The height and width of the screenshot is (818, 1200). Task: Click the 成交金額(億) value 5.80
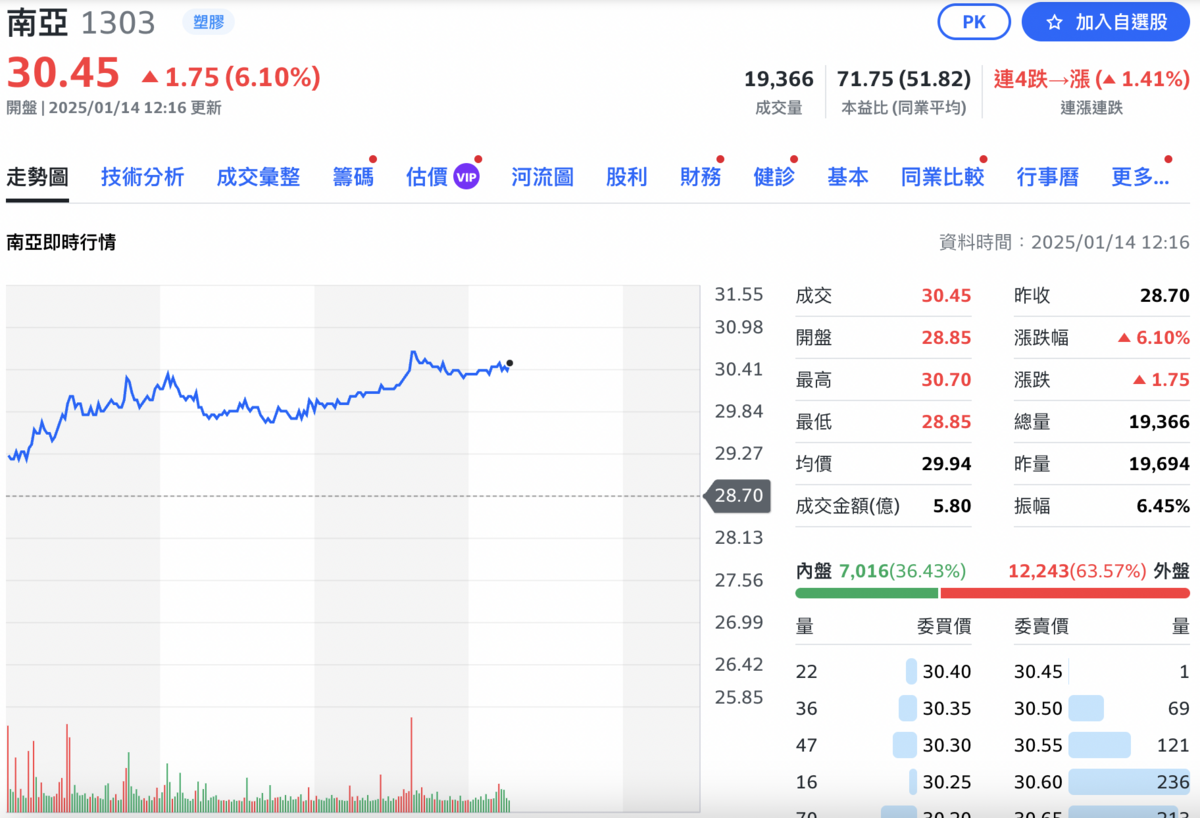click(x=952, y=506)
